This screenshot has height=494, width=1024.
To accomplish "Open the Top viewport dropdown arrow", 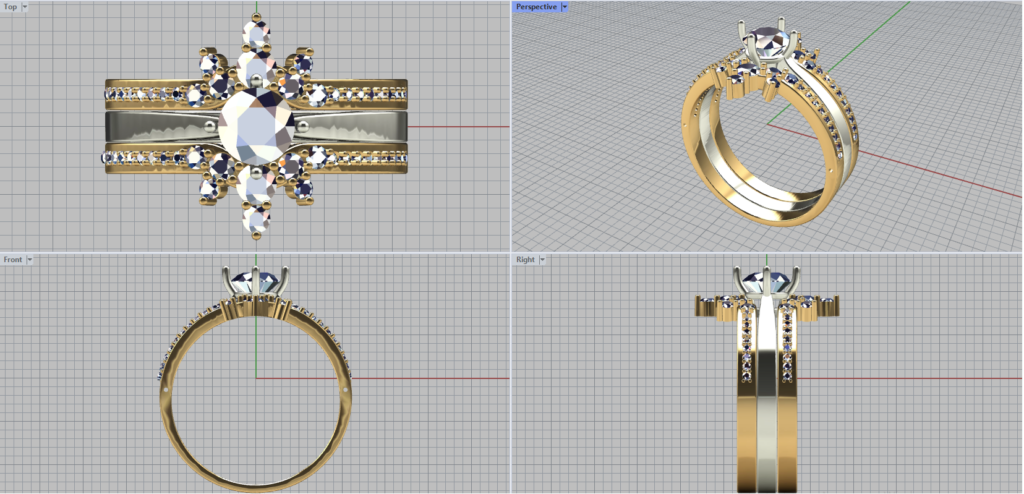I will pyautogui.click(x=25, y=6).
